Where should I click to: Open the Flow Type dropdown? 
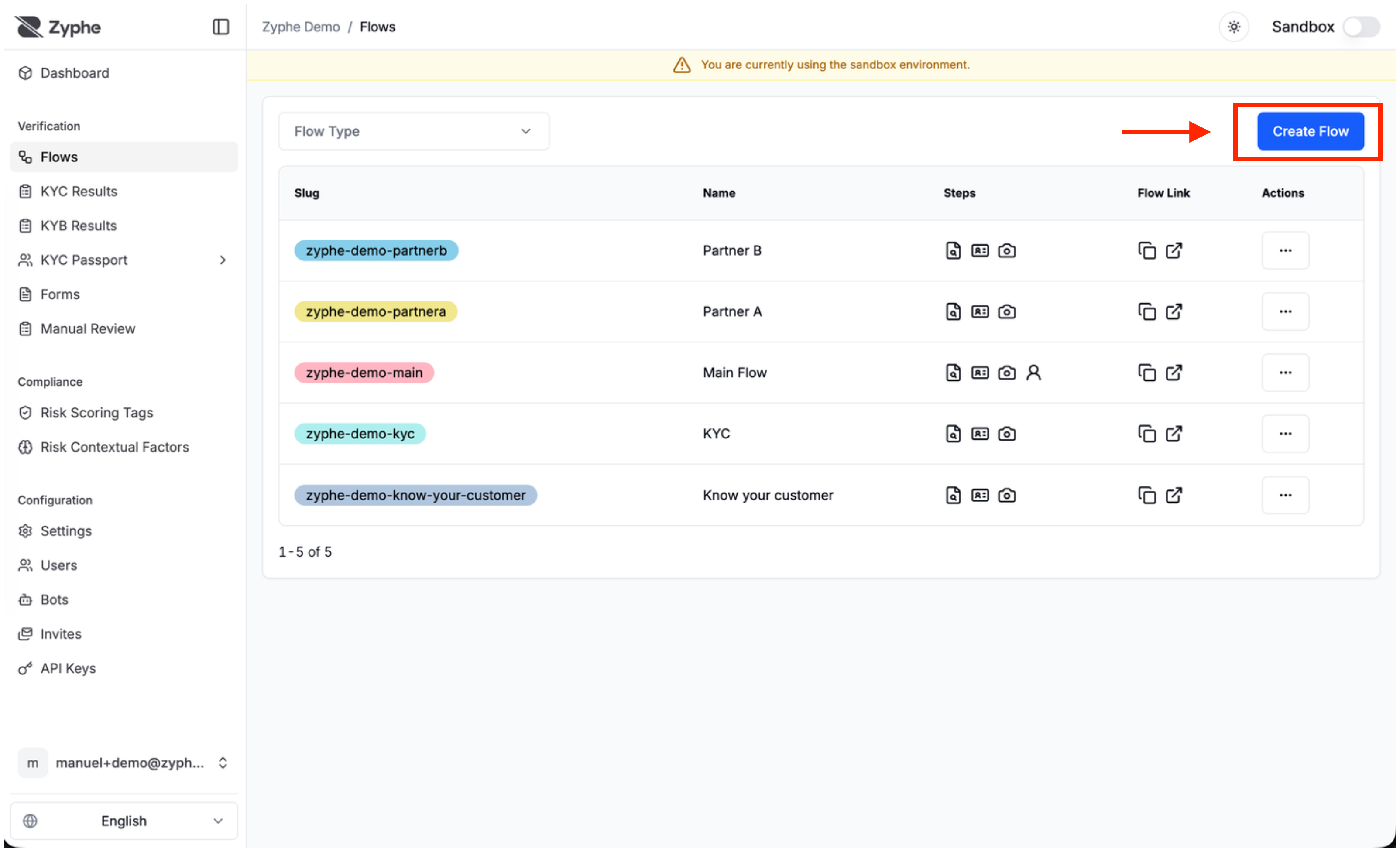pos(413,131)
